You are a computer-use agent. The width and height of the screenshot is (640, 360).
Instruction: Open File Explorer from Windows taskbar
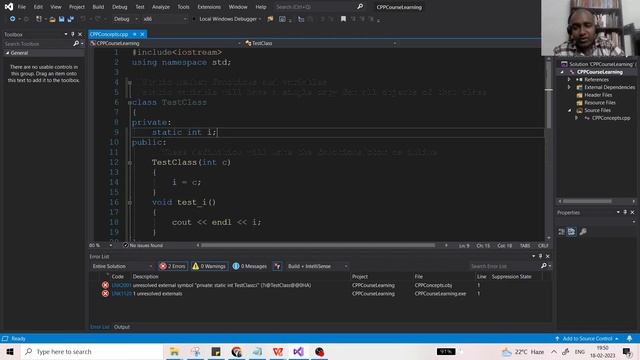(x=174, y=351)
